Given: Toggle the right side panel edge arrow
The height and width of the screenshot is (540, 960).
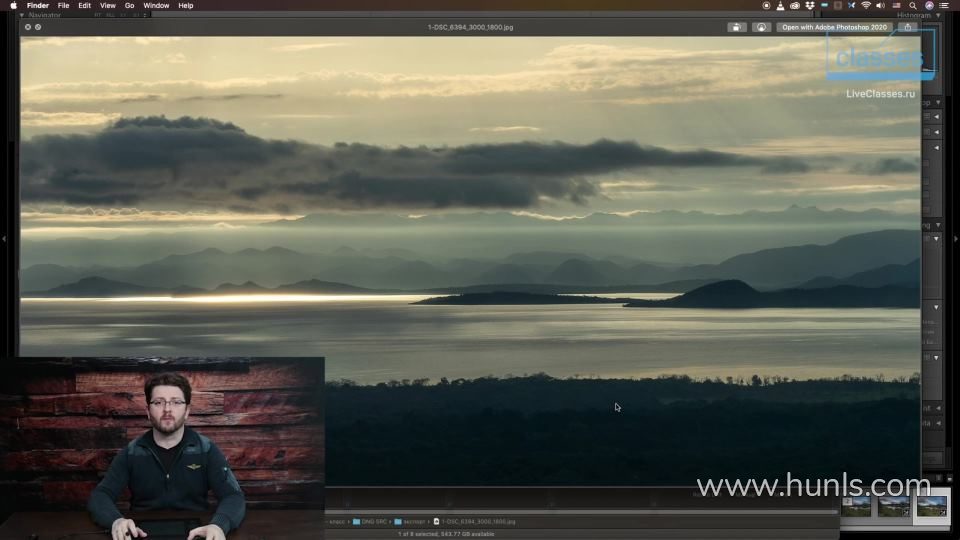Looking at the screenshot, I should coord(955,239).
